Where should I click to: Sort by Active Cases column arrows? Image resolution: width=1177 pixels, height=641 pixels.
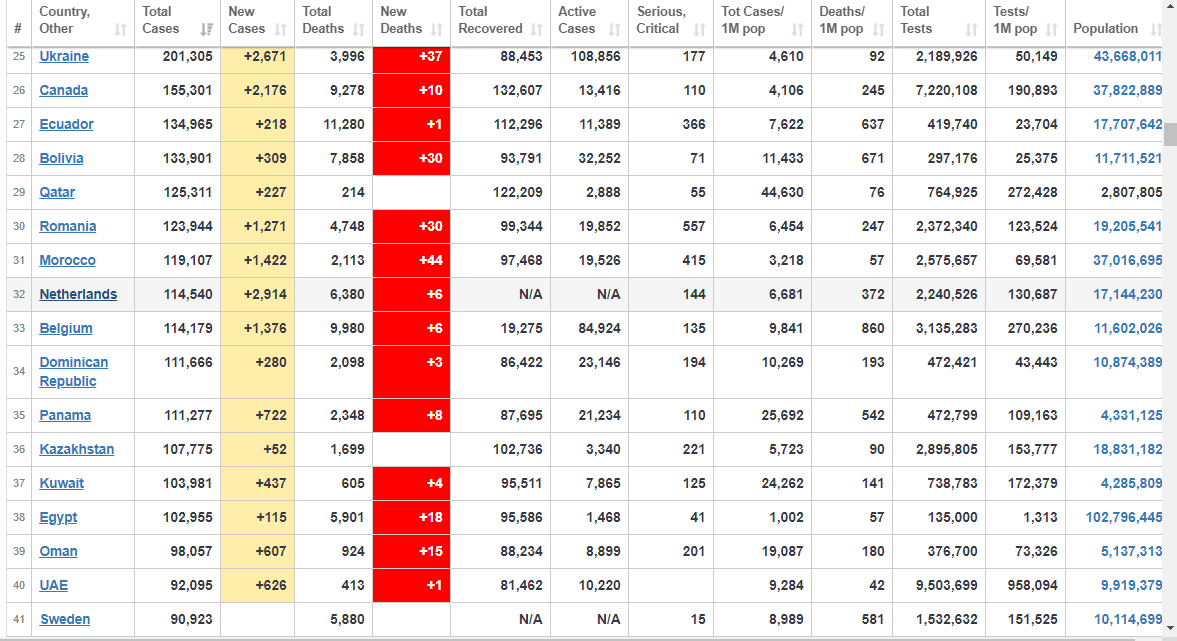(x=615, y=29)
